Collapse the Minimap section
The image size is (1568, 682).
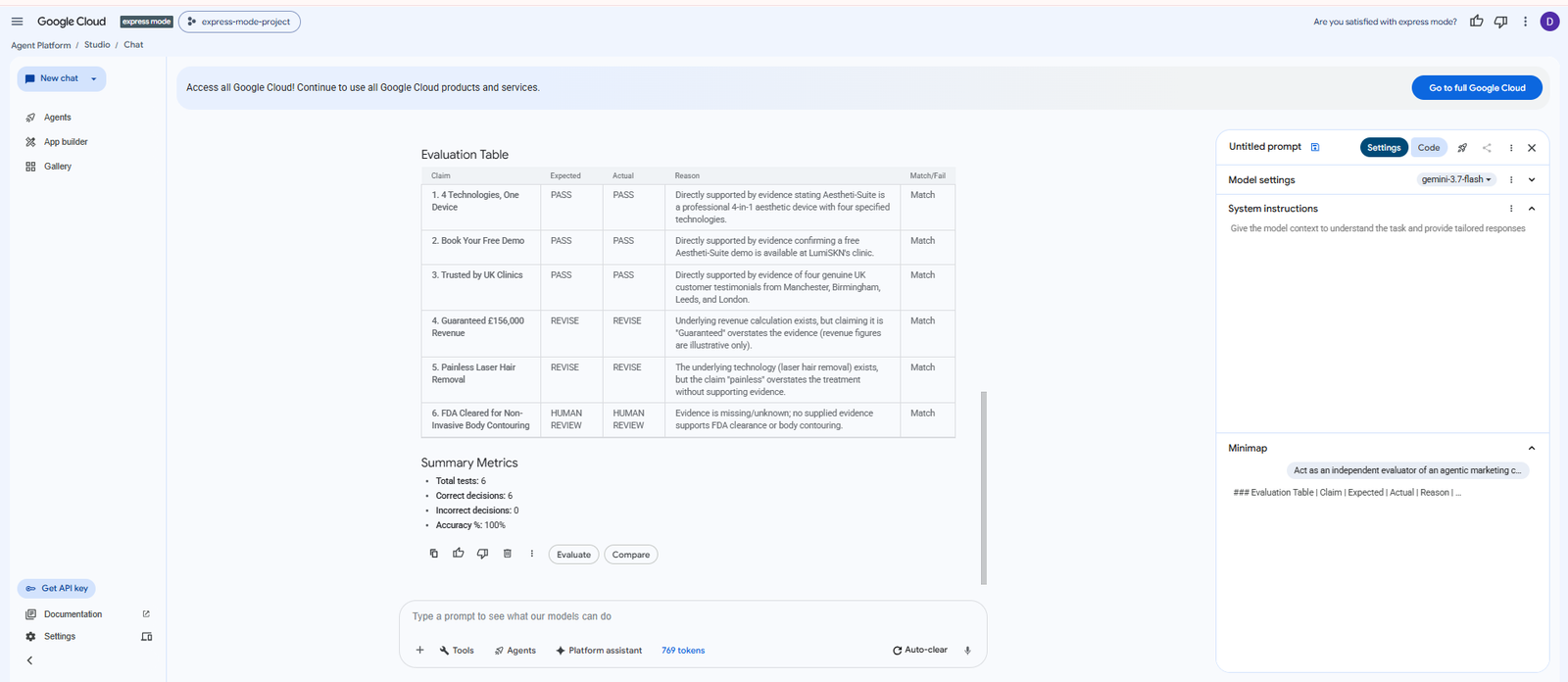[1532, 448]
